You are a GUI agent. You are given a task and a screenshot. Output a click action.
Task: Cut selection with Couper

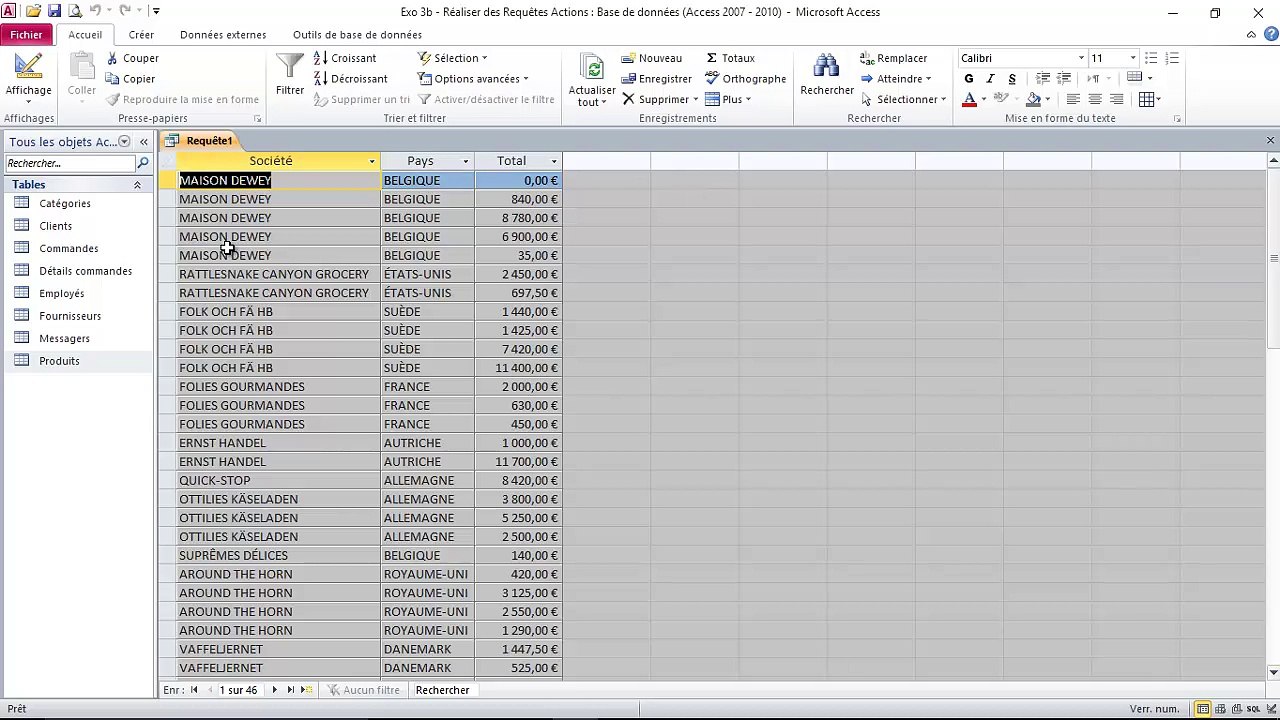point(133,58)
